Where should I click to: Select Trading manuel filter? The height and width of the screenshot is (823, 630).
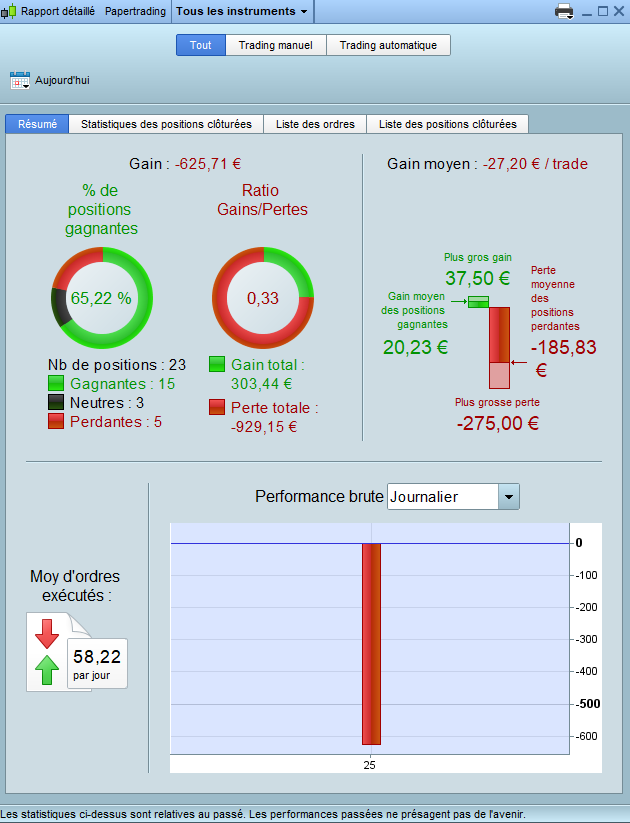276,45
